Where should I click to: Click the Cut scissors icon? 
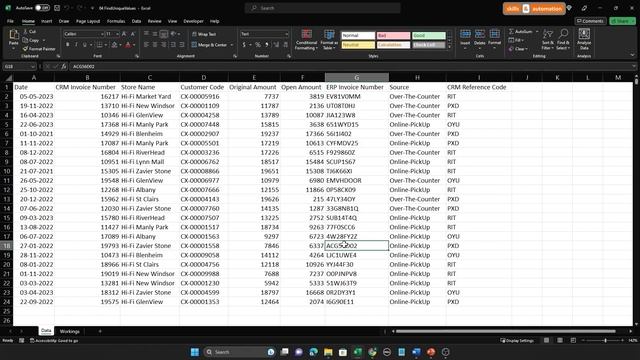pyautogui.click(x=25, y=31)
